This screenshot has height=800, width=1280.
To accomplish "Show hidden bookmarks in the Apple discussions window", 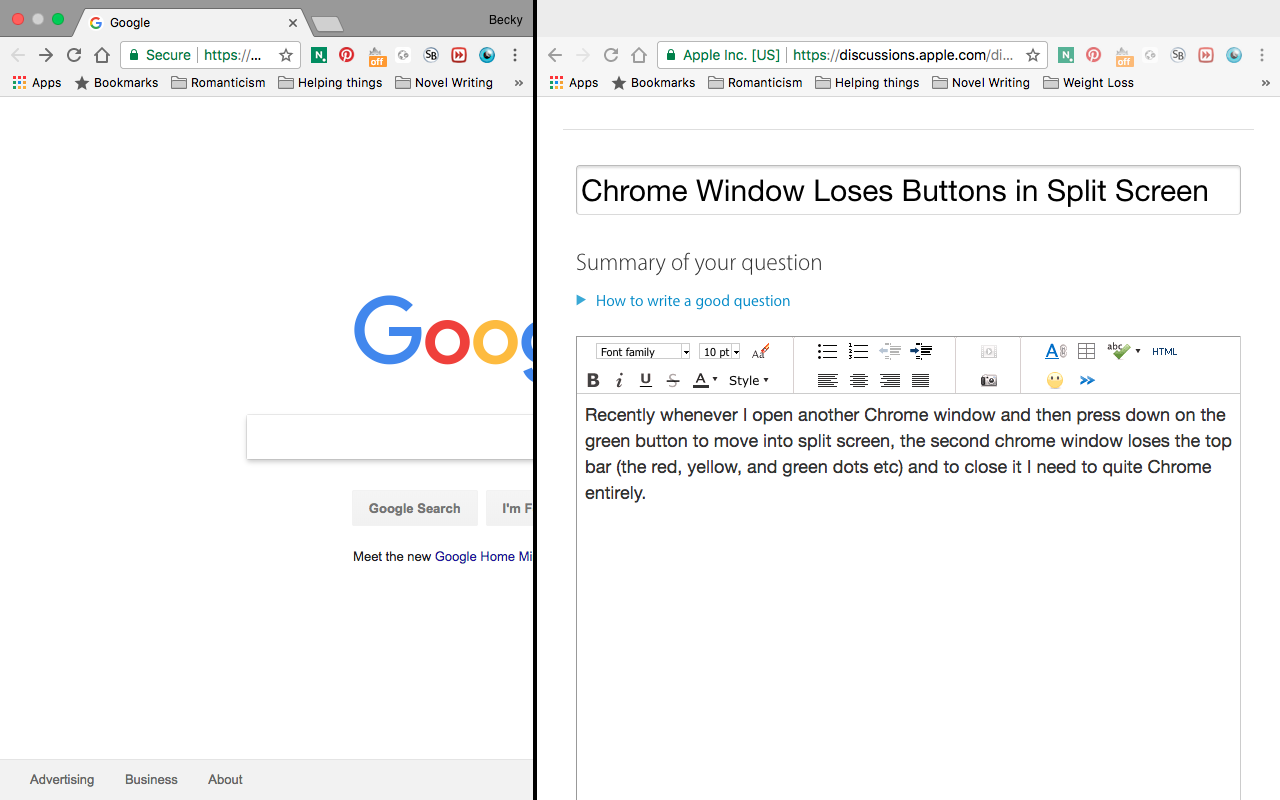I will point(1266,83).
